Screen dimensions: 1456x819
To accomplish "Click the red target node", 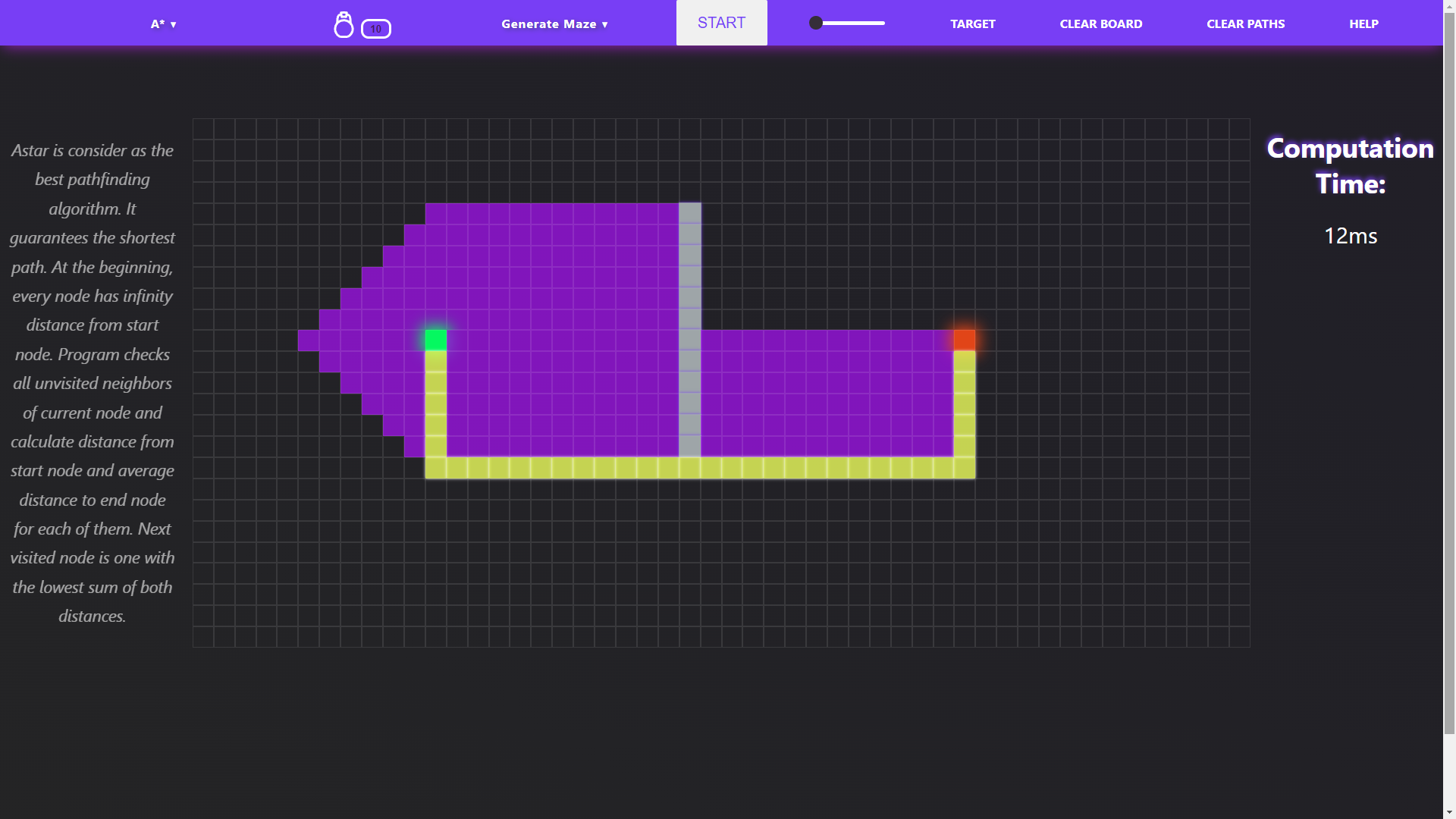I will pyautogui.click(x=964, y=340).
